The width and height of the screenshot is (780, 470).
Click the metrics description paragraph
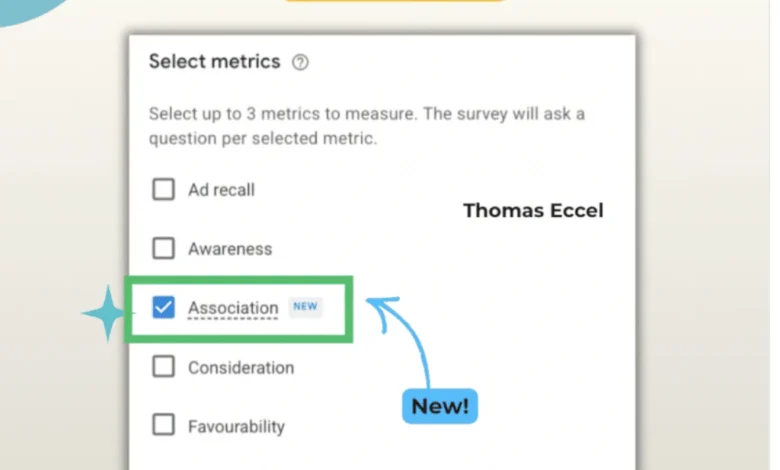pyautogui.click(x=366, y=126)
